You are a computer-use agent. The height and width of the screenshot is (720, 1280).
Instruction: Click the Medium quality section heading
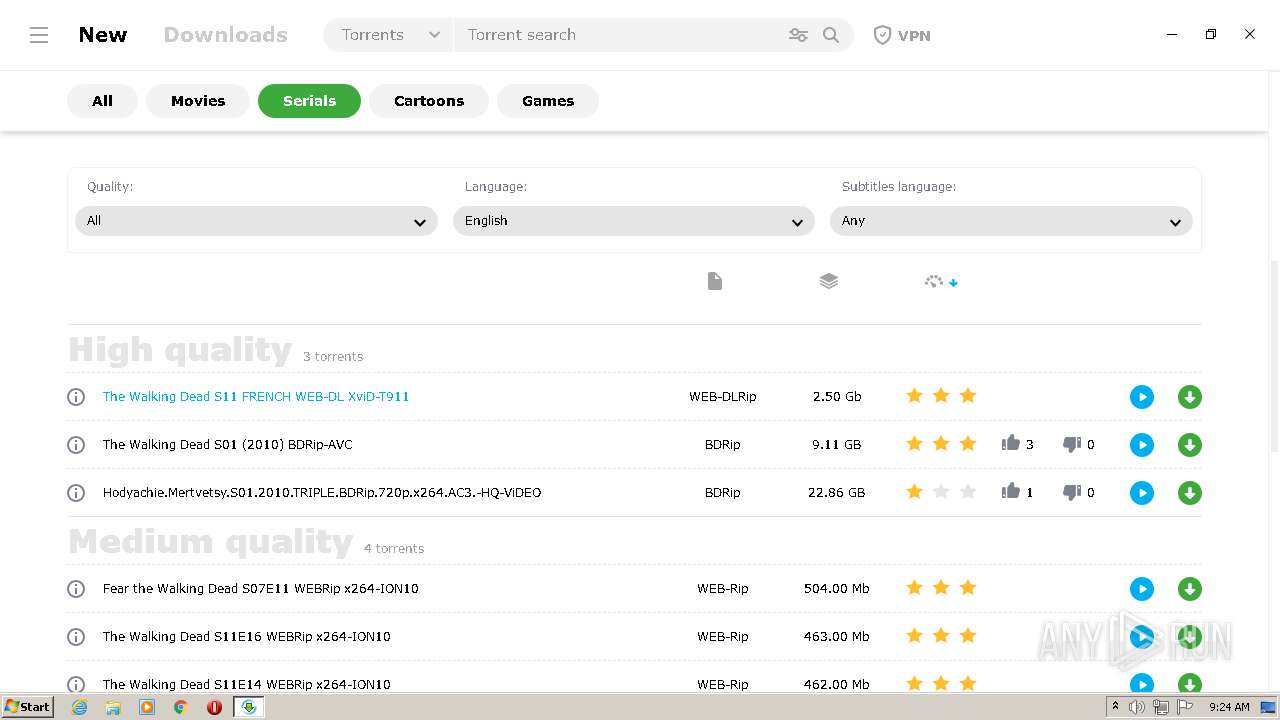coord(211,542)
